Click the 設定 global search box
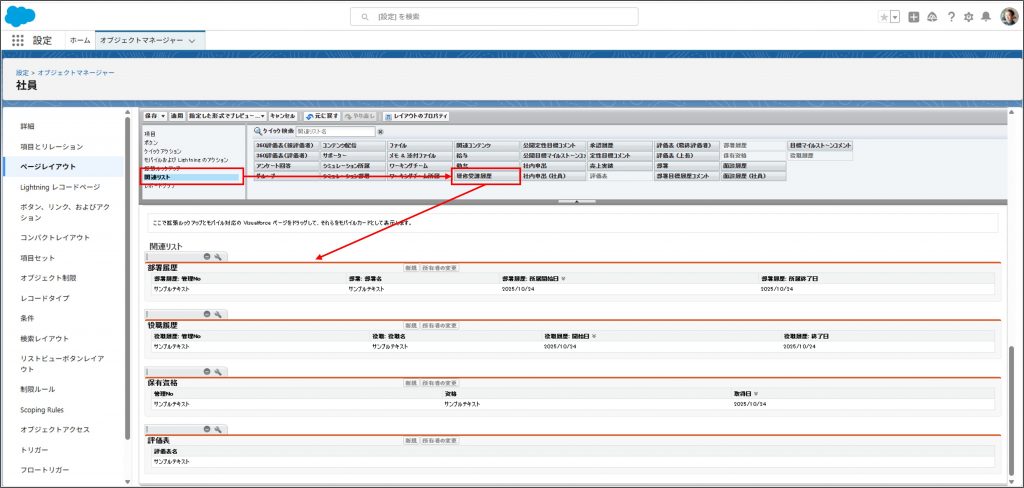Image resolution: width=1024 pixels, height=488 pixels. (x=512, y=17)
